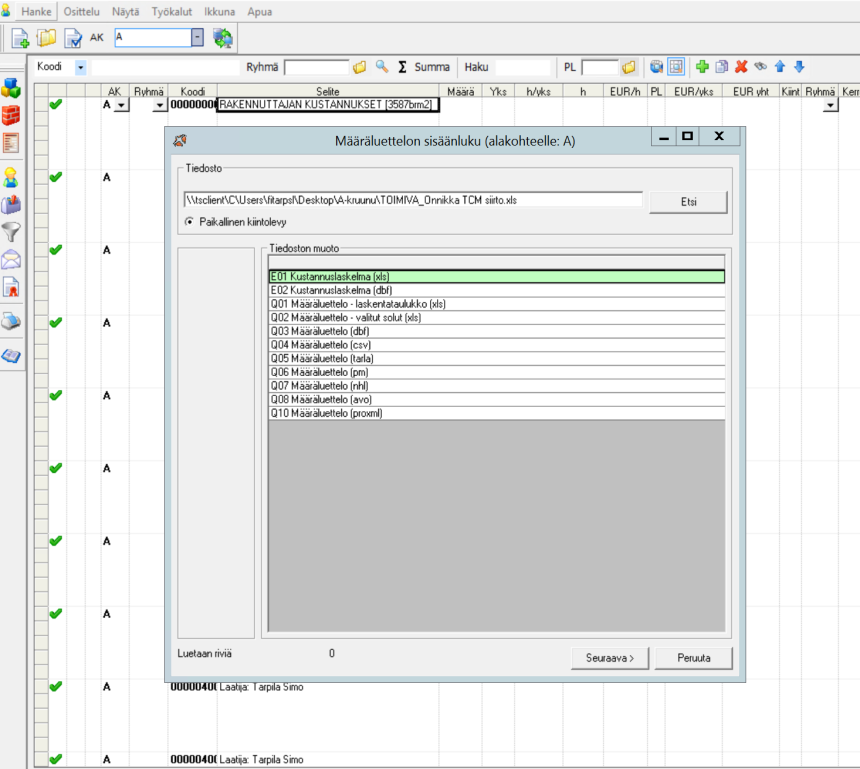Open the envelope mail icon in sidebar
Screen dimensions: 860x769
pyautogui.click(x=11, y=259)
